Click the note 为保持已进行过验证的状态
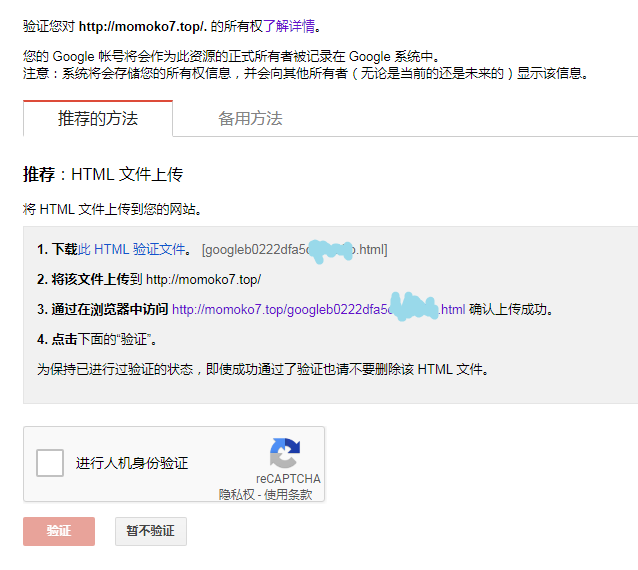The width and height of the screenshot is (638, 570). (263, 369)
